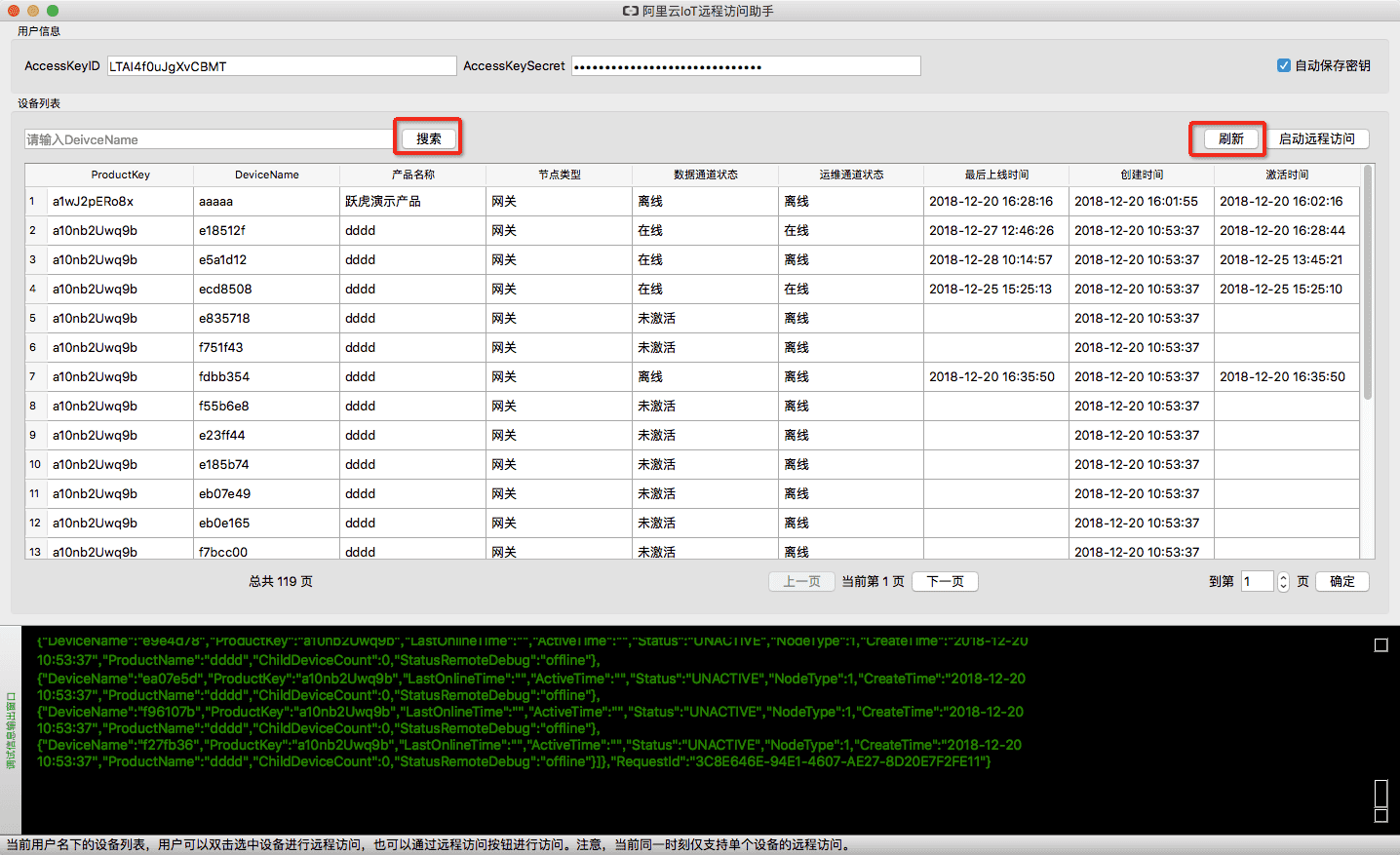Select device e18512f cell
Viewport: 1400px width, 855px height.
coord(267,230)
